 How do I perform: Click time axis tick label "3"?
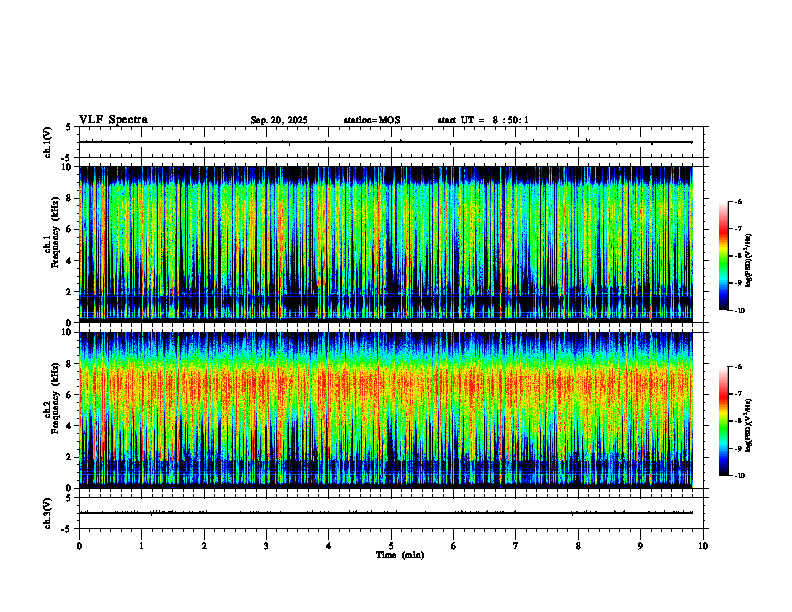click(x=266, y=546)
